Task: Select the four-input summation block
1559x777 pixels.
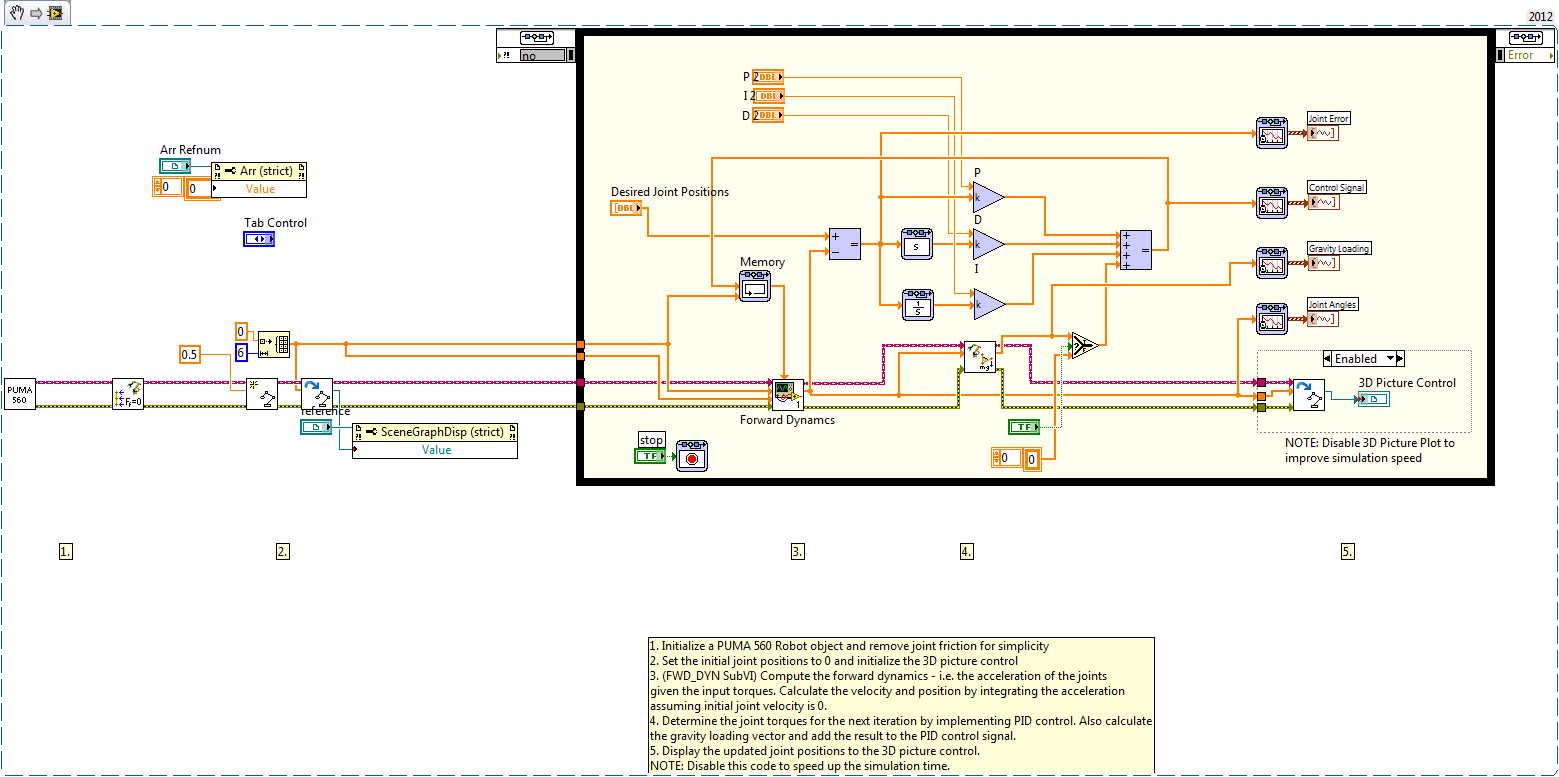Action: click(1135, 249)
